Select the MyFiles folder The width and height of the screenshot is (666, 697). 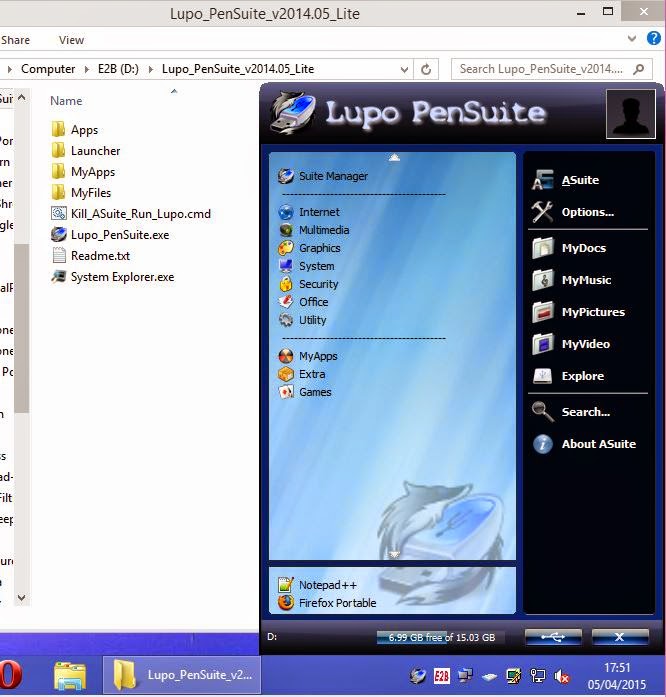81,192
